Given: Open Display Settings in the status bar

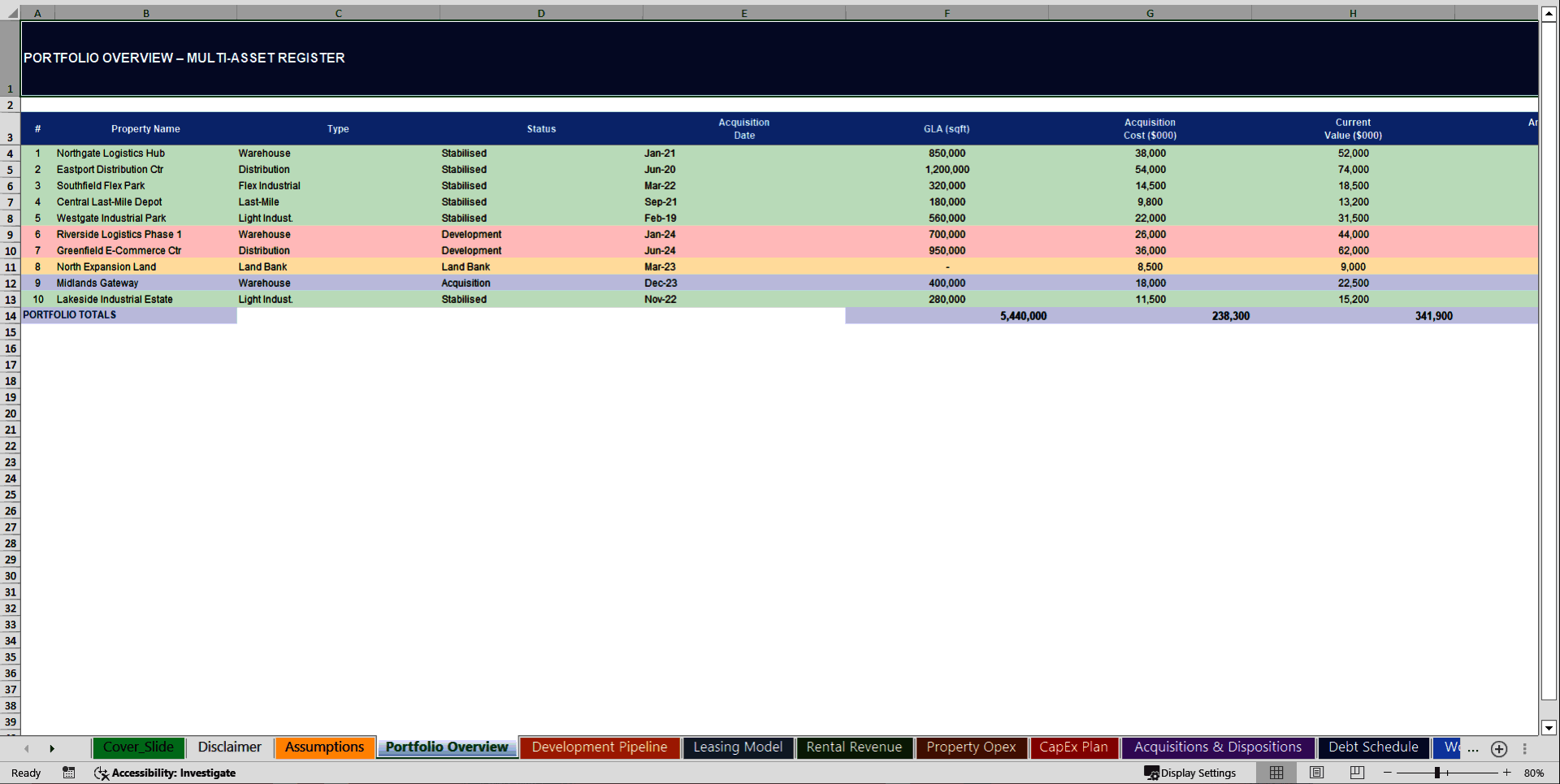Looking at the screenshot, I should click(1191, 773).
